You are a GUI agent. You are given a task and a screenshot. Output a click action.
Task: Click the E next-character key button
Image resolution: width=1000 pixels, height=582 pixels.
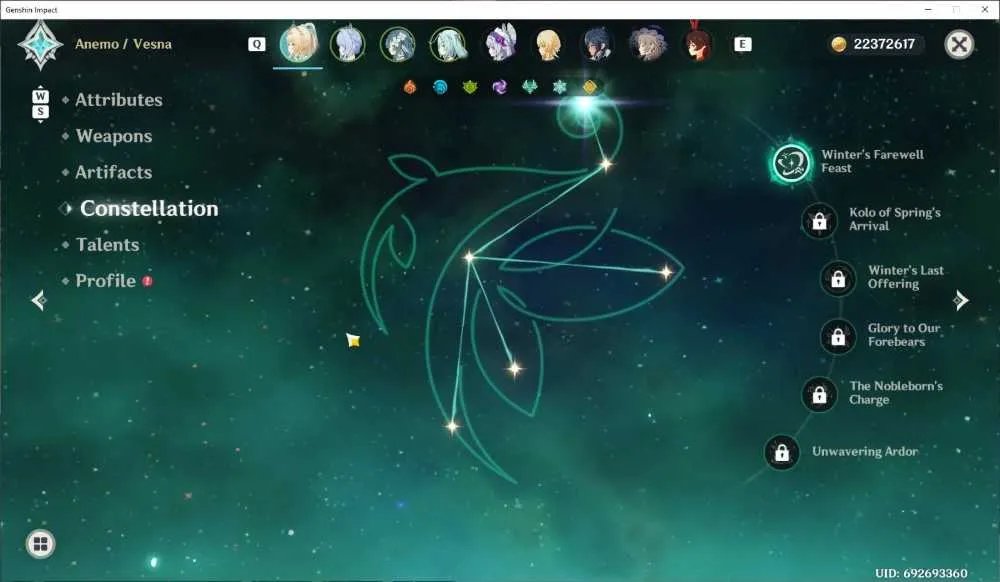[742, 44]
